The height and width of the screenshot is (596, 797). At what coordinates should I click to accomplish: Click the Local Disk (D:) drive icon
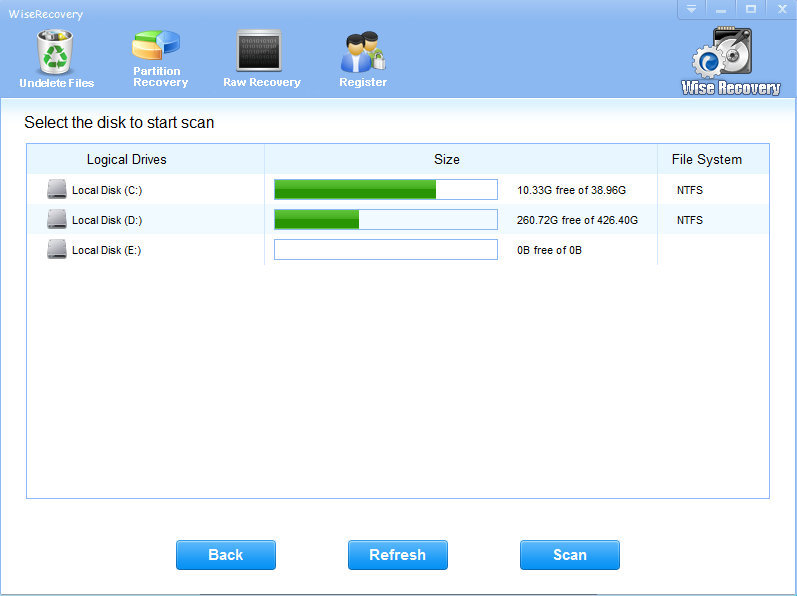click(x=57, y=220)
